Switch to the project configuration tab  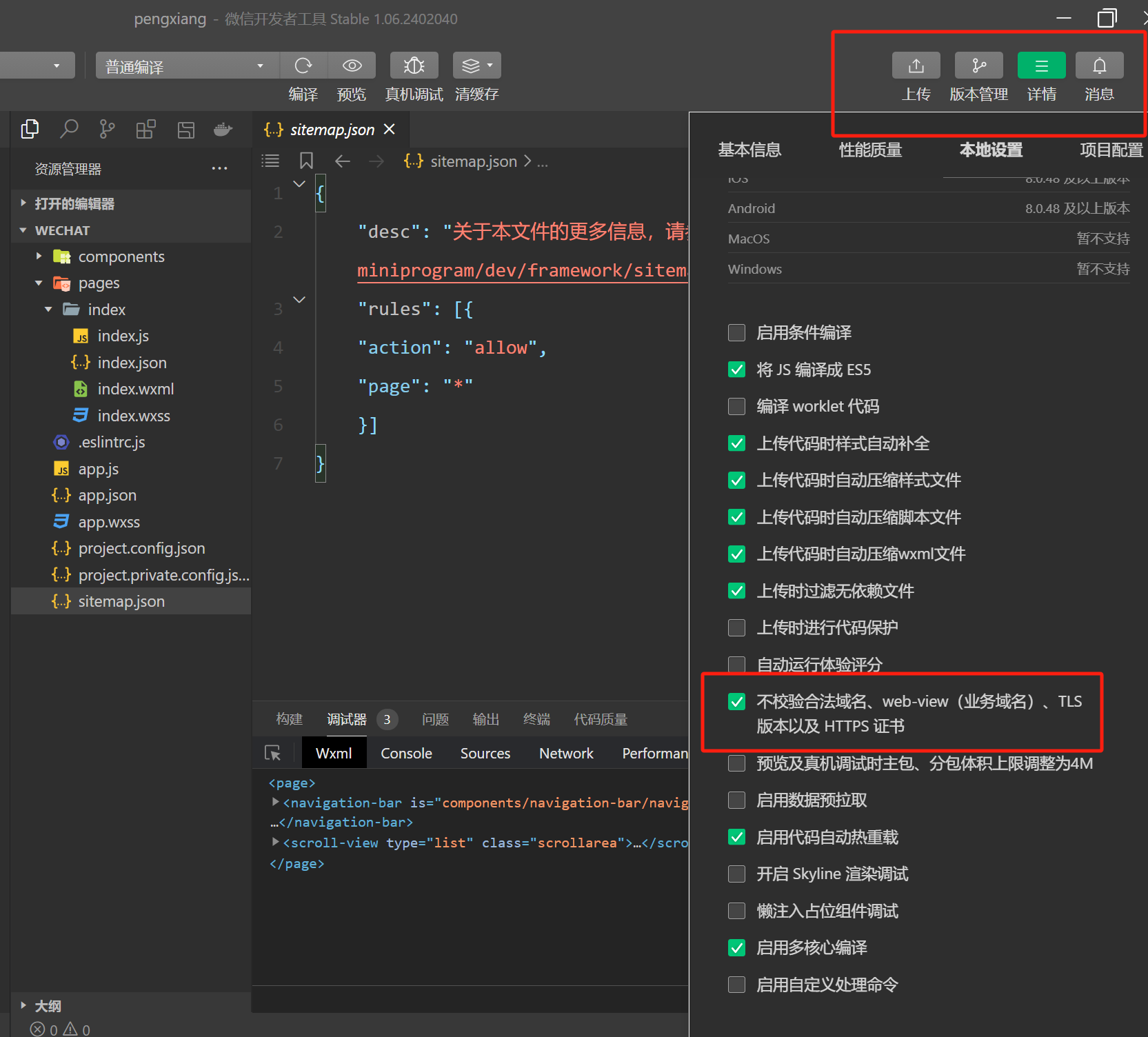1111,150
